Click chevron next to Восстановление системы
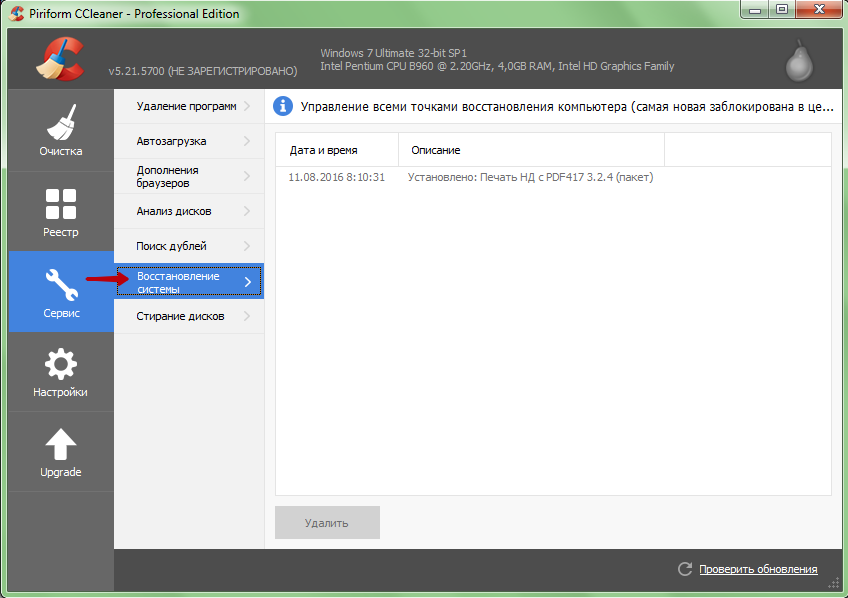This screenshot has height=598, width=848. [248, 282]
